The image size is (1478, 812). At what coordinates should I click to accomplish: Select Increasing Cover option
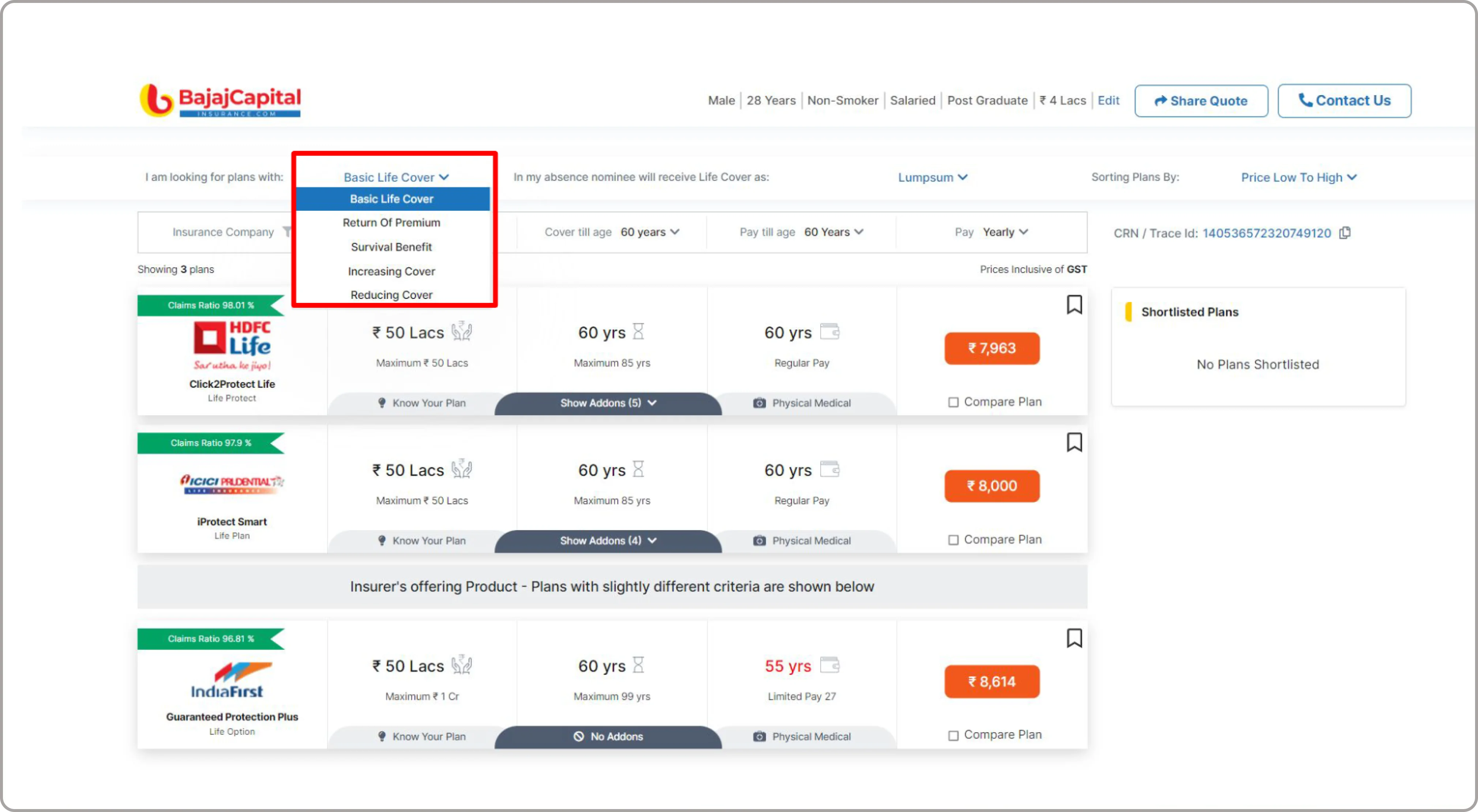tap(392, 271)
